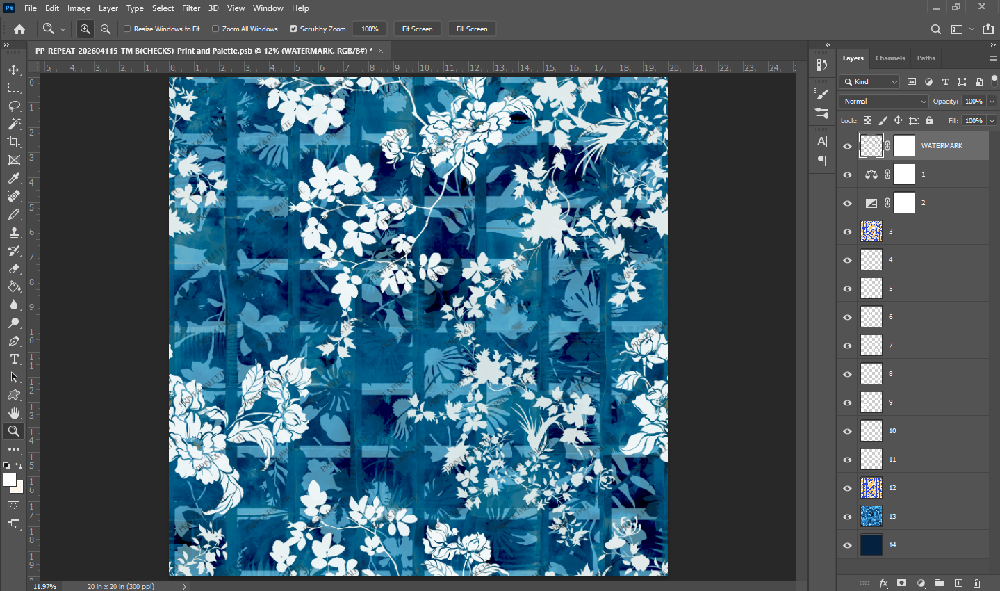Click the Home icon in options bar
The height and width of the screenshot is (591, 1000).
click(20, 29)
